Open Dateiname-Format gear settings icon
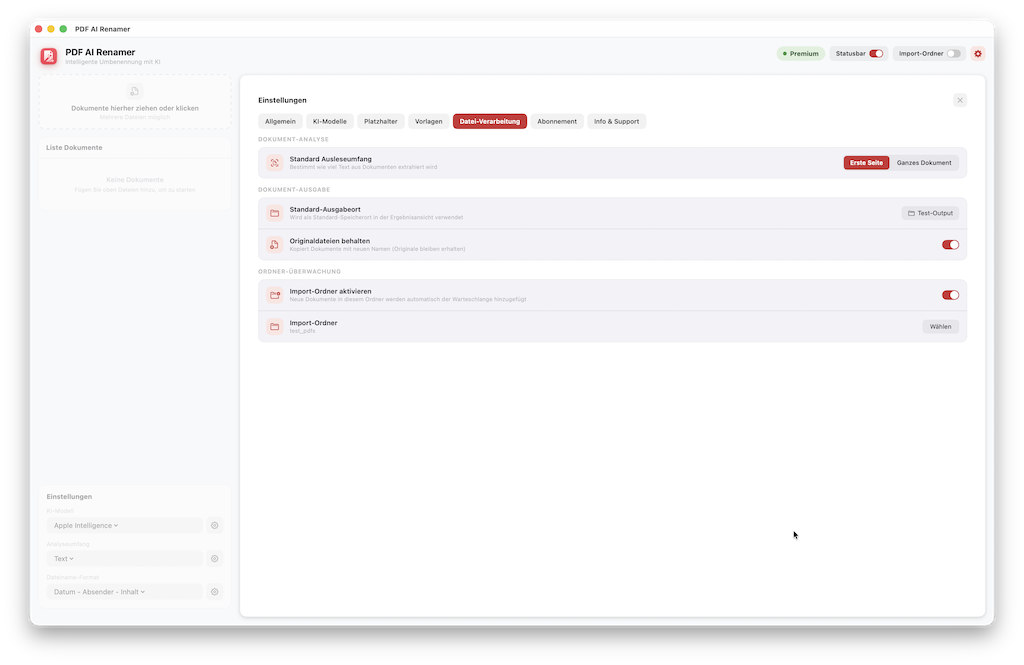 (214, 592)
